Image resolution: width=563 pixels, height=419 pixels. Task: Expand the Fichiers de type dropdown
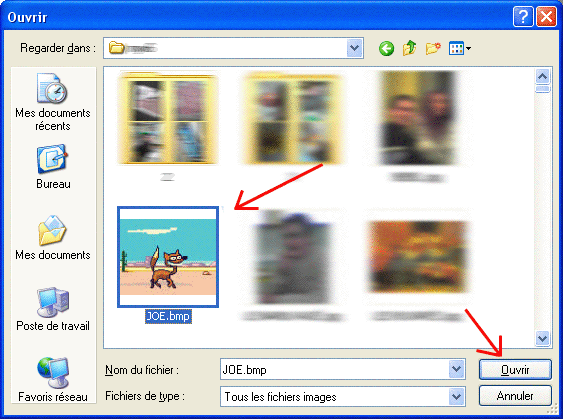pos(456,396)
